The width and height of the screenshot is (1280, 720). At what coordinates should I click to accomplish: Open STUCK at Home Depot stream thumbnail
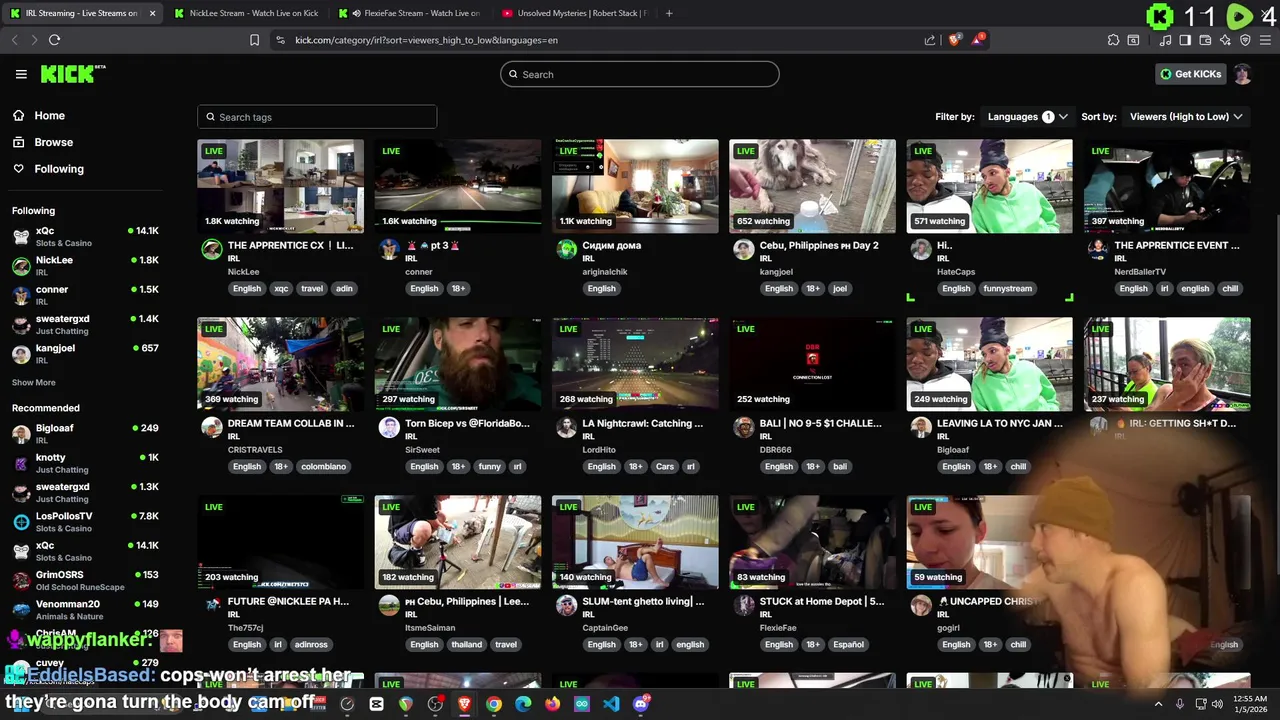[812, 542]
